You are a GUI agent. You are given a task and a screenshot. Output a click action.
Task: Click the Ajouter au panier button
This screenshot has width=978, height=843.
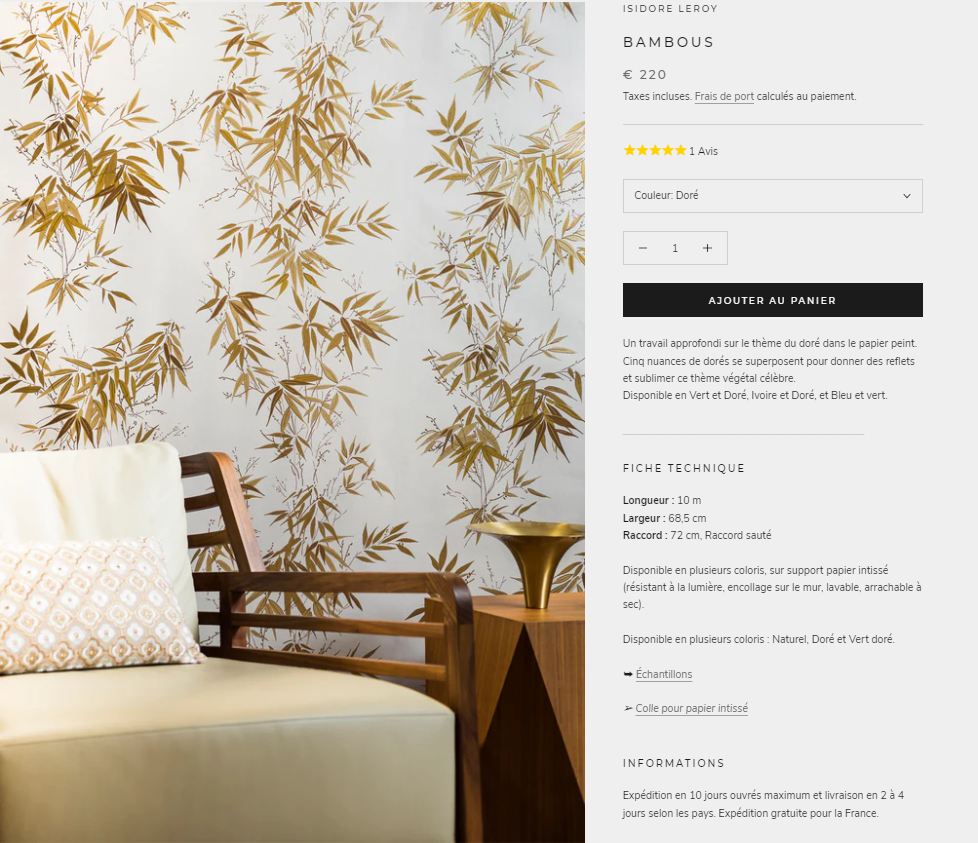tap(772, 300)
